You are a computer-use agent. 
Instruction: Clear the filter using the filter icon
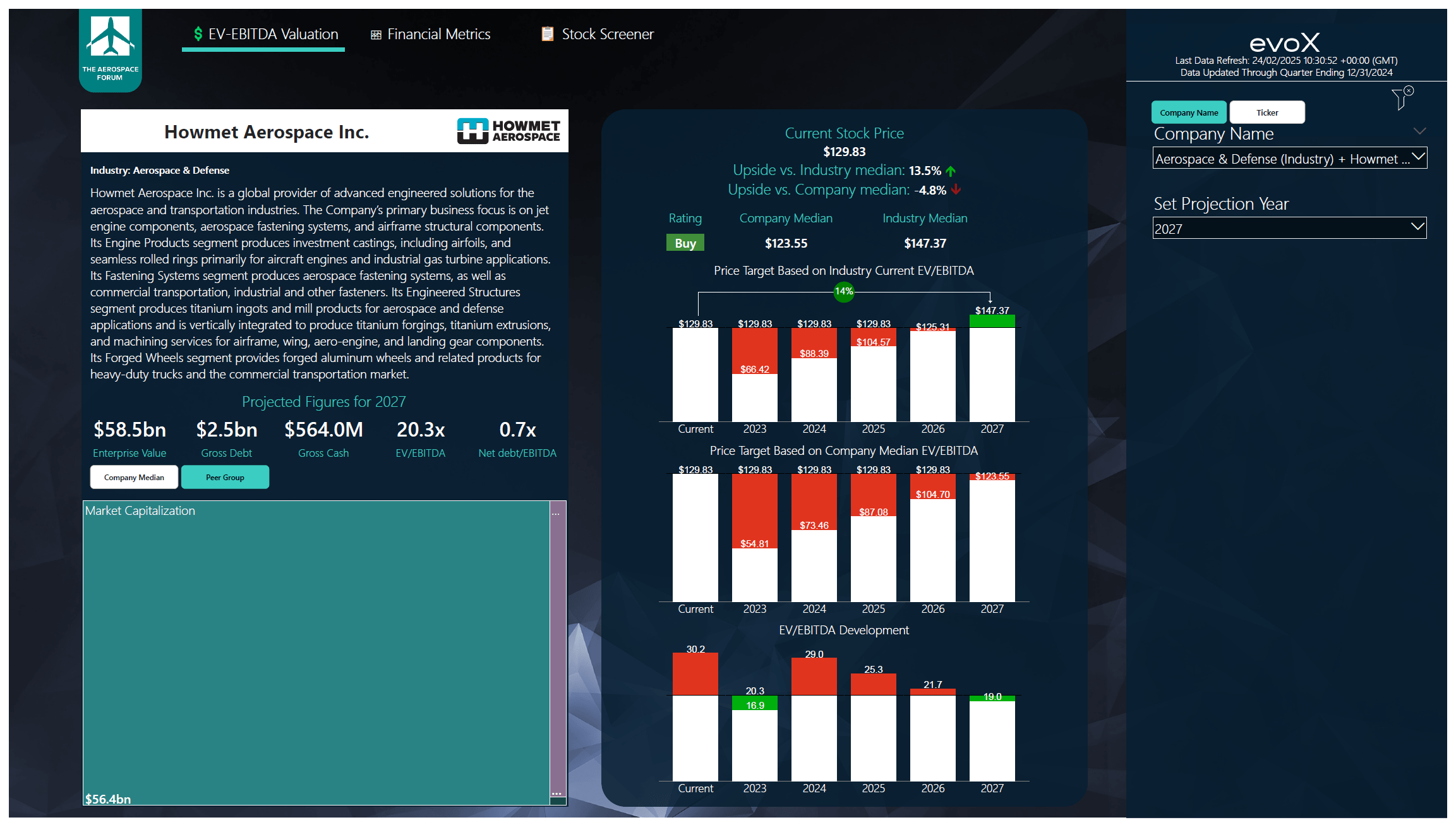(1400, 99)
